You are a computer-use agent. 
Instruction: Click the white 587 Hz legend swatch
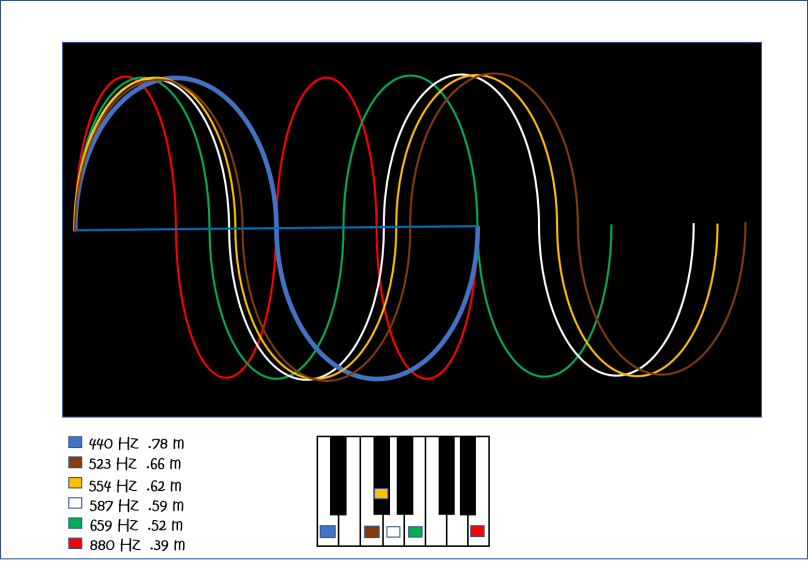coord(75,504)
